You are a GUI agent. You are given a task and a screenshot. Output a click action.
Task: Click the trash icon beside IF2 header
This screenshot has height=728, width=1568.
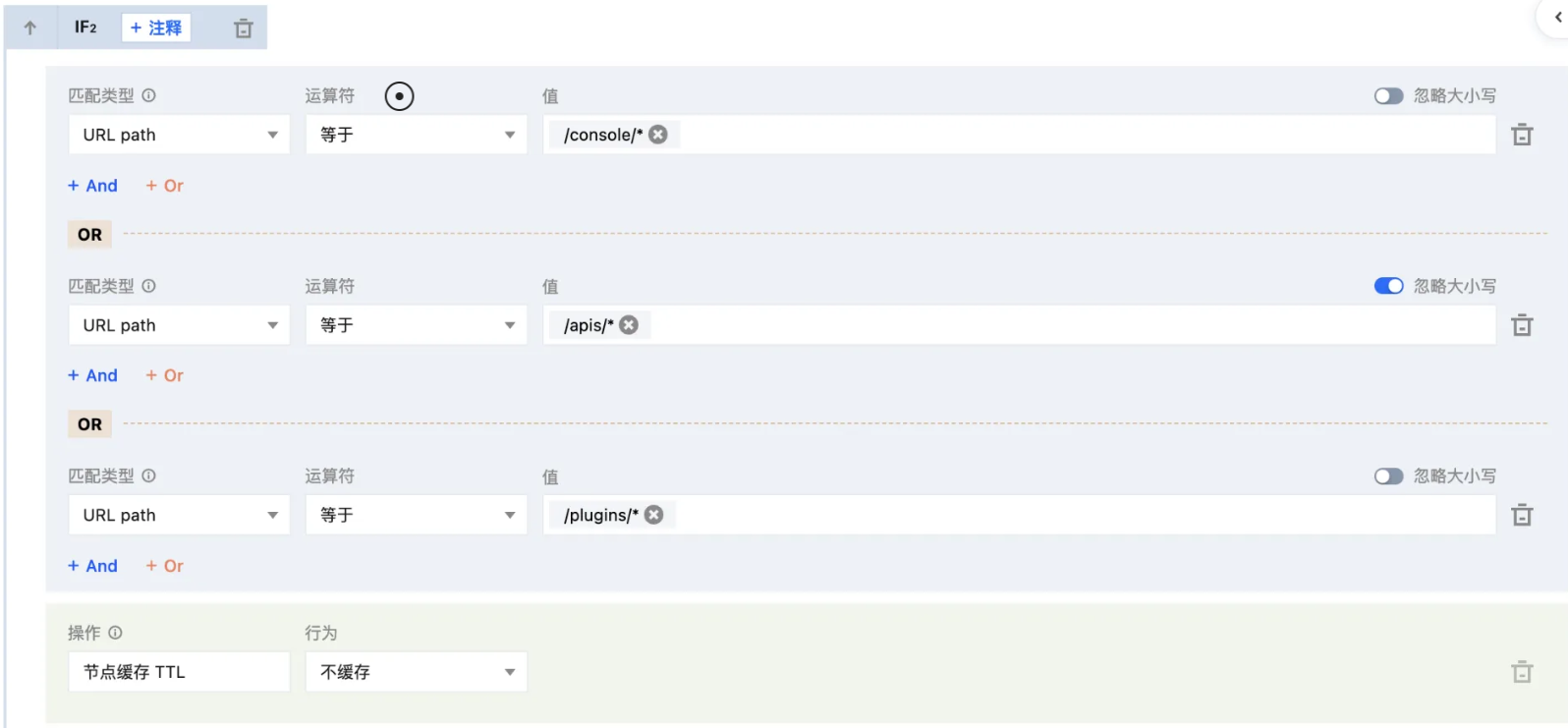tap(244, 28)
